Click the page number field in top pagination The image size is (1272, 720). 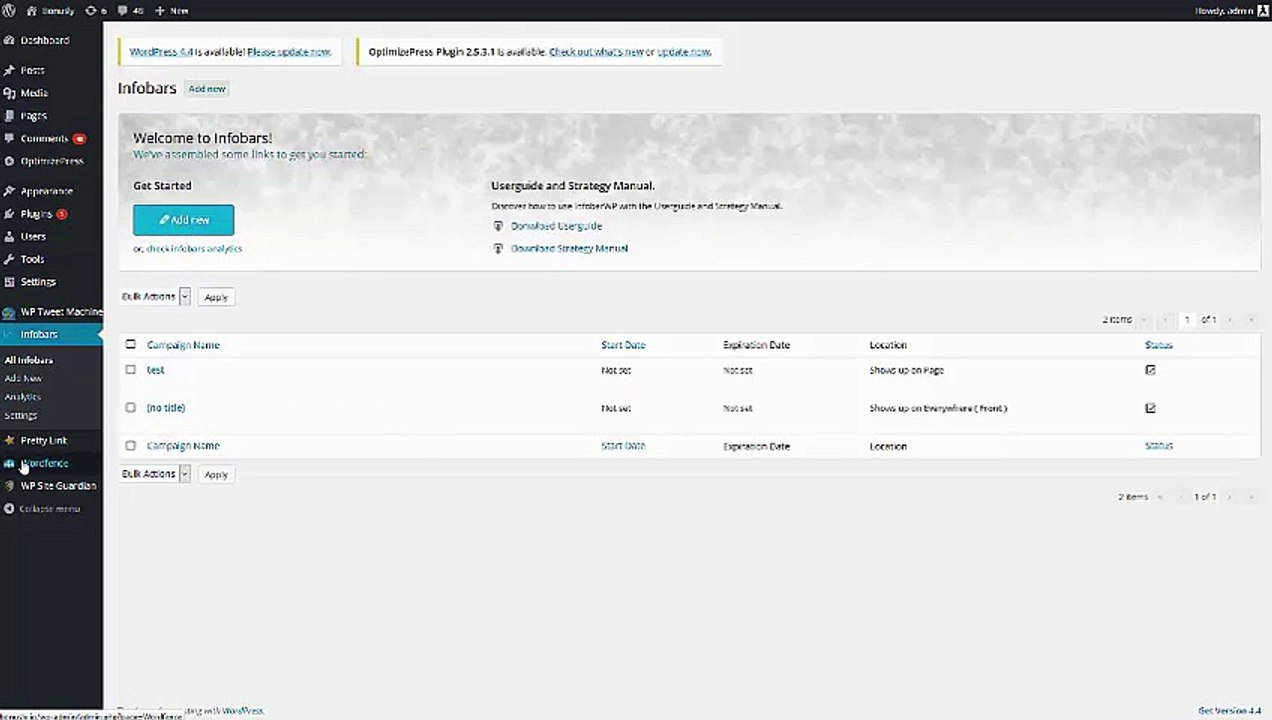point(1187,320)
